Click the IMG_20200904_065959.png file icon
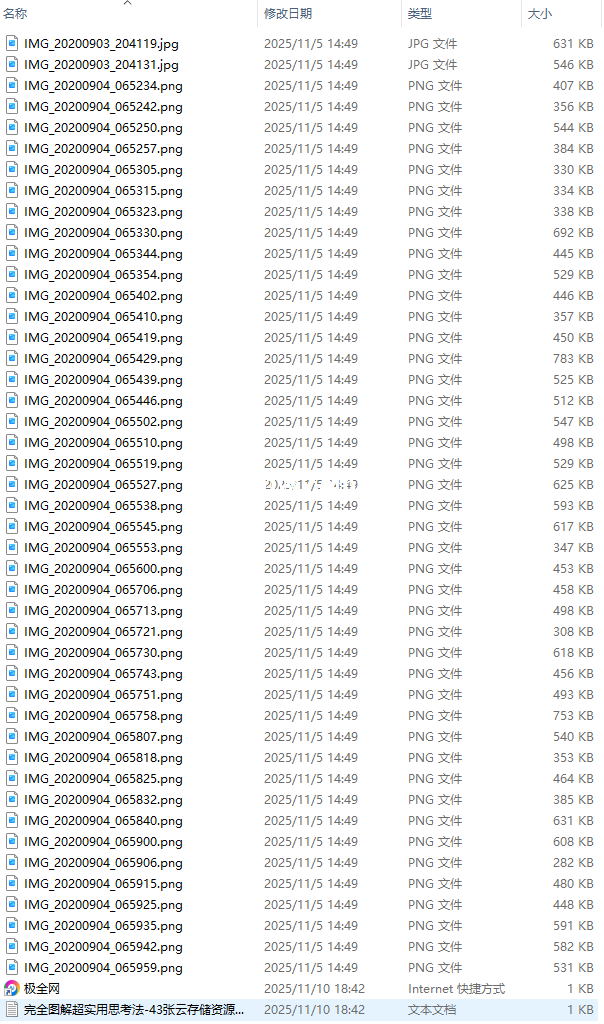Image resolution: width=604 pixels, height=1024 pixels. coord(12,968)
